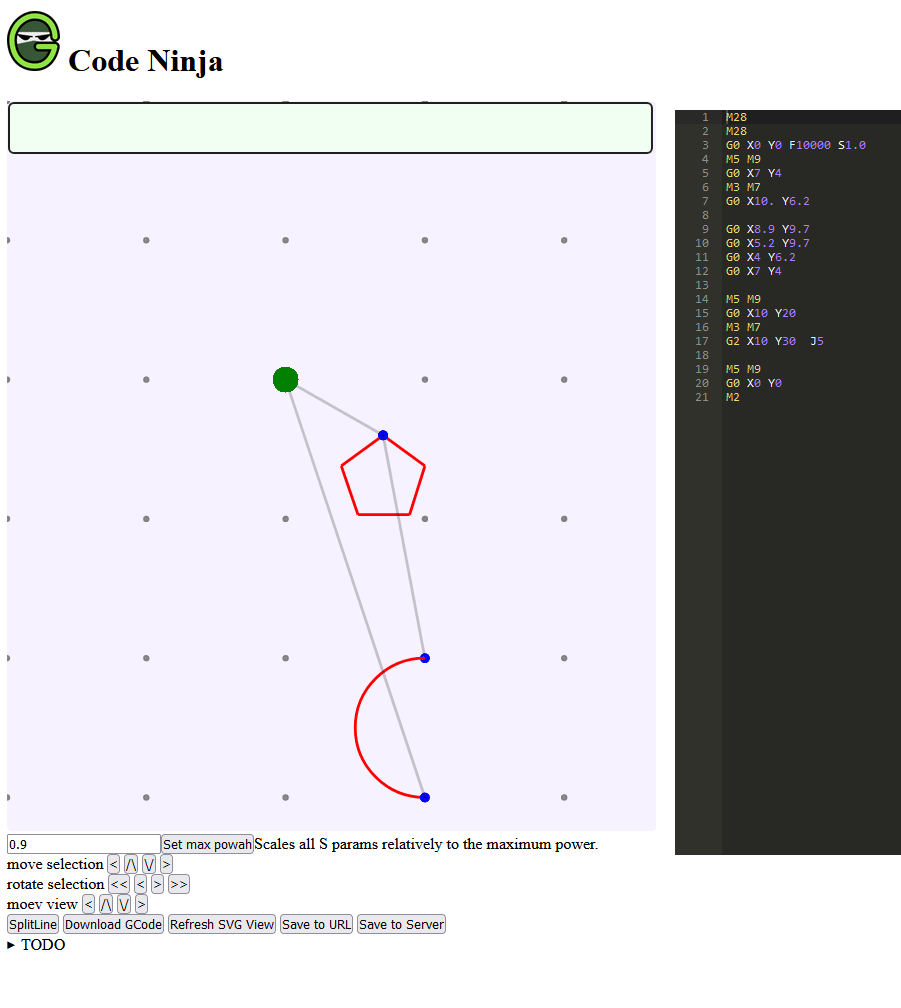Viewport: 901px width, 1008px height.
Task: Click Download GCode button
Action: [x=113, y=924]
